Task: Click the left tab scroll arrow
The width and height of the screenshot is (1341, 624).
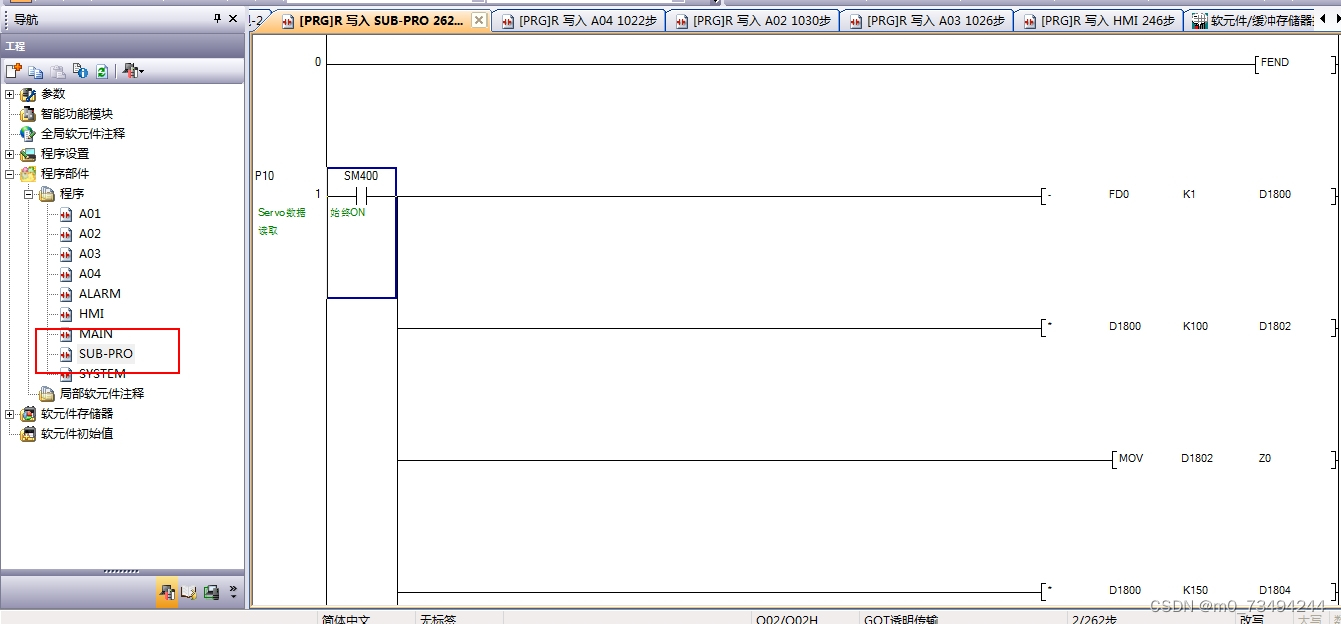Action: (x=1322, y=18)
